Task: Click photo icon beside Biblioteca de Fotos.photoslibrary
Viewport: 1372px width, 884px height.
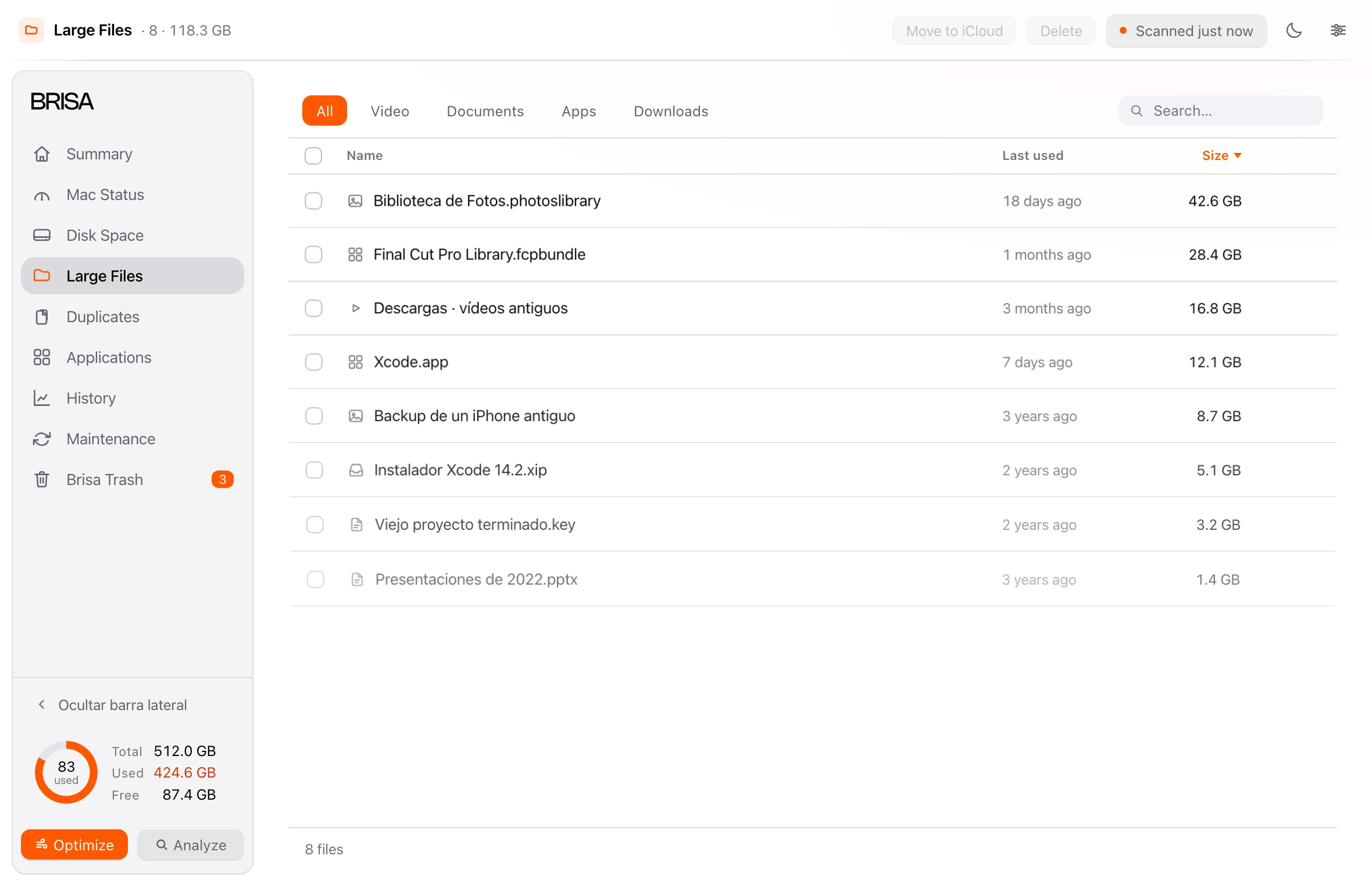Action: tap(355, 201)
